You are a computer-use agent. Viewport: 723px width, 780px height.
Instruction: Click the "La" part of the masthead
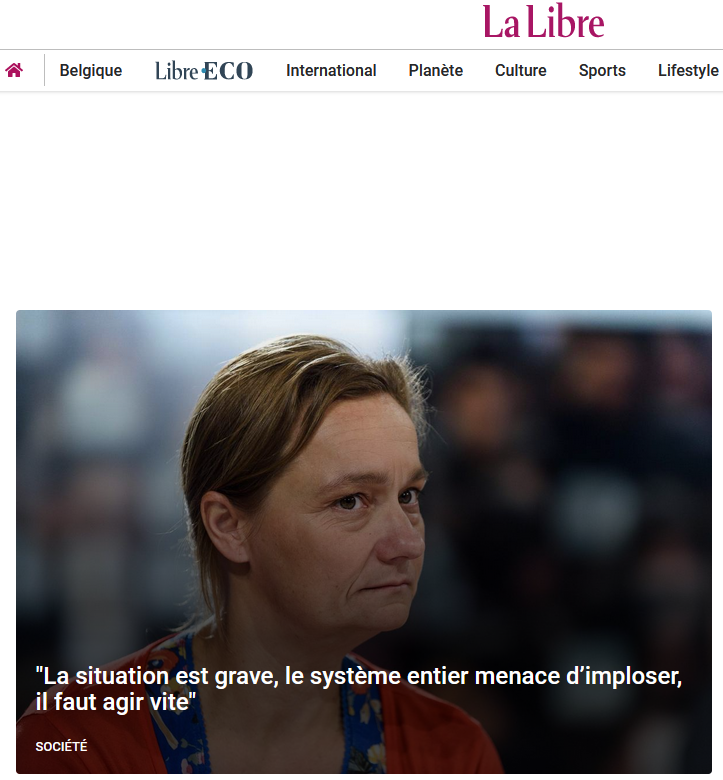point(502,23)
